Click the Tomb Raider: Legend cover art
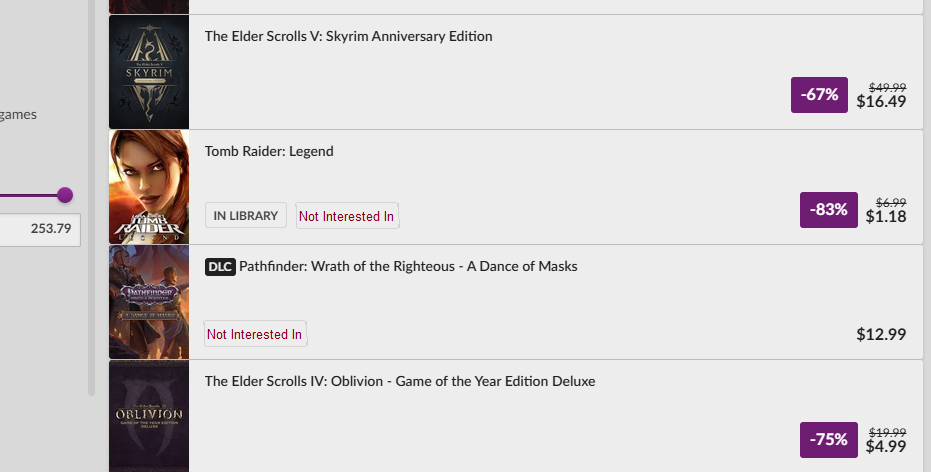The width and height of the screenshot is (931, 472). (x=149, y=187)
